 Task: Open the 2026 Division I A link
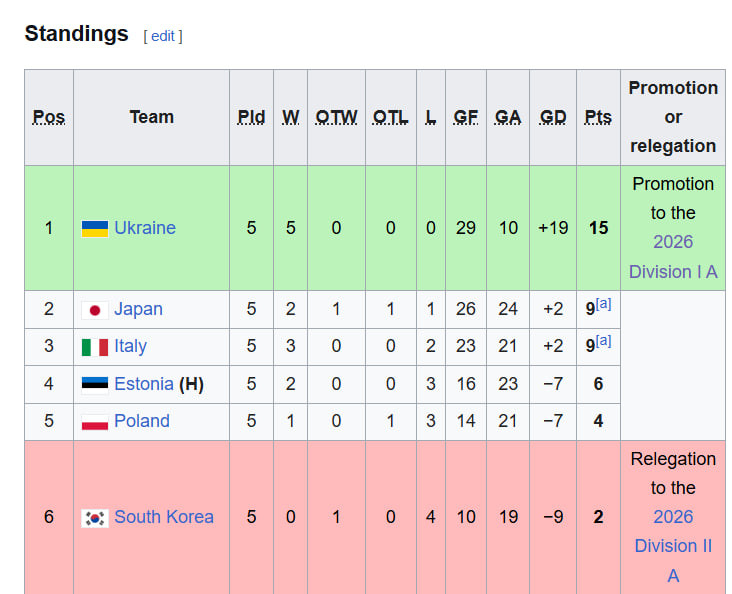[673, 257]
